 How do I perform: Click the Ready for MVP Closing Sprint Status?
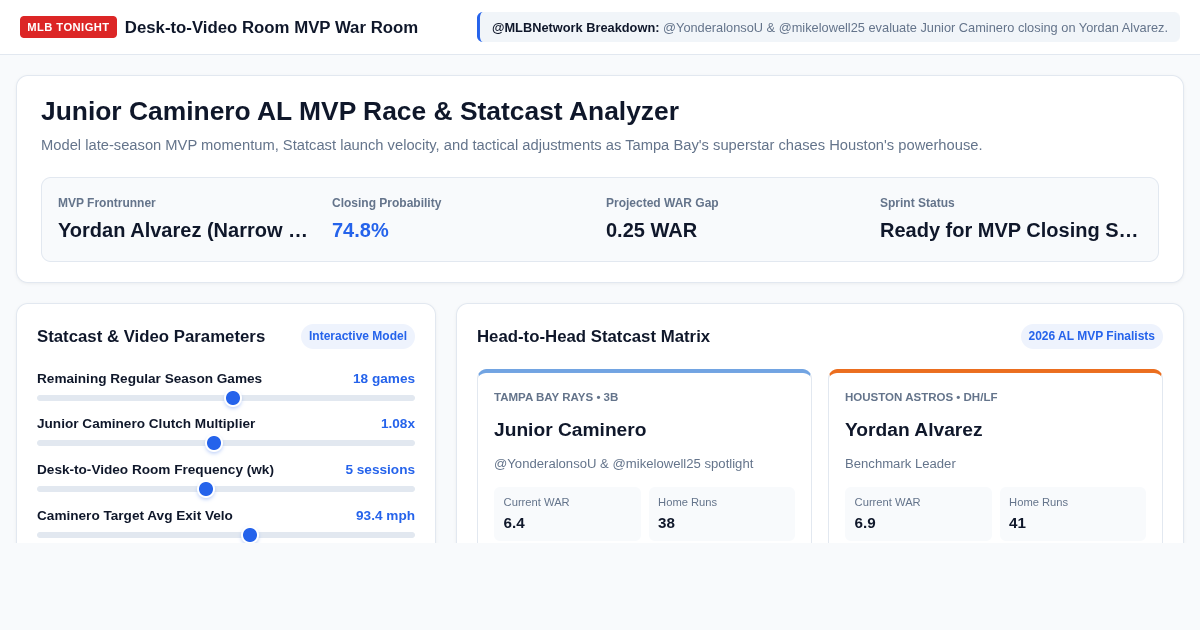click(1009, 230)
